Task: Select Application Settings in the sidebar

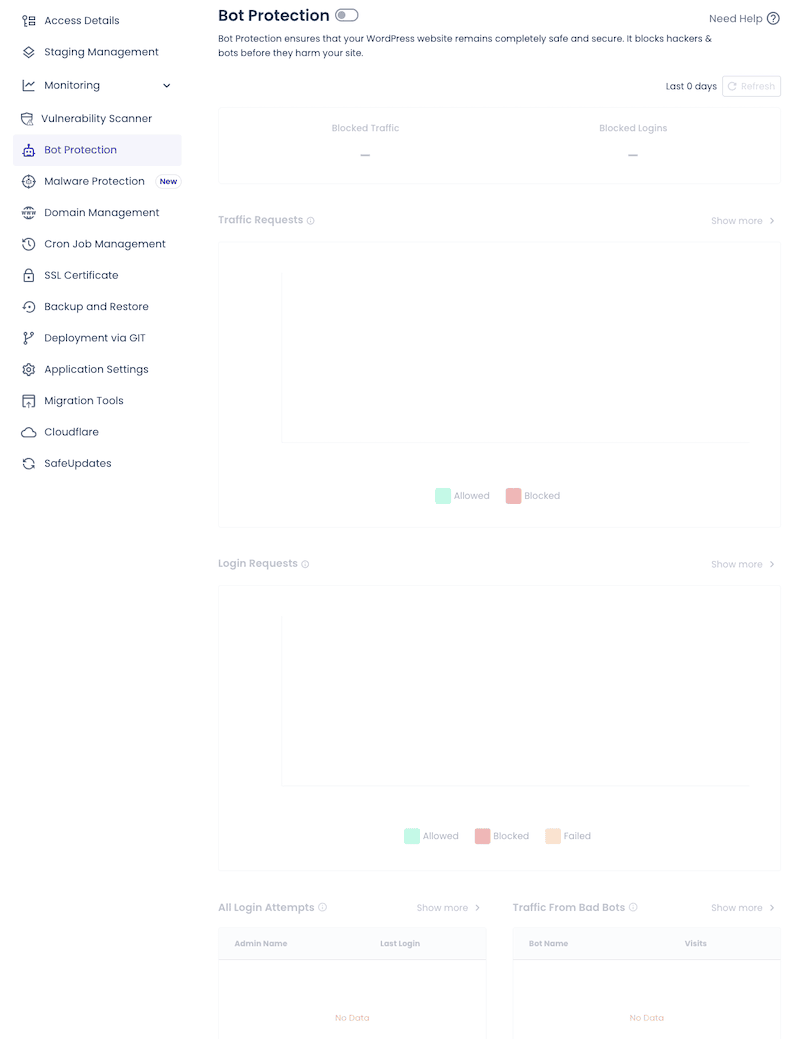Action: (94, 369)
